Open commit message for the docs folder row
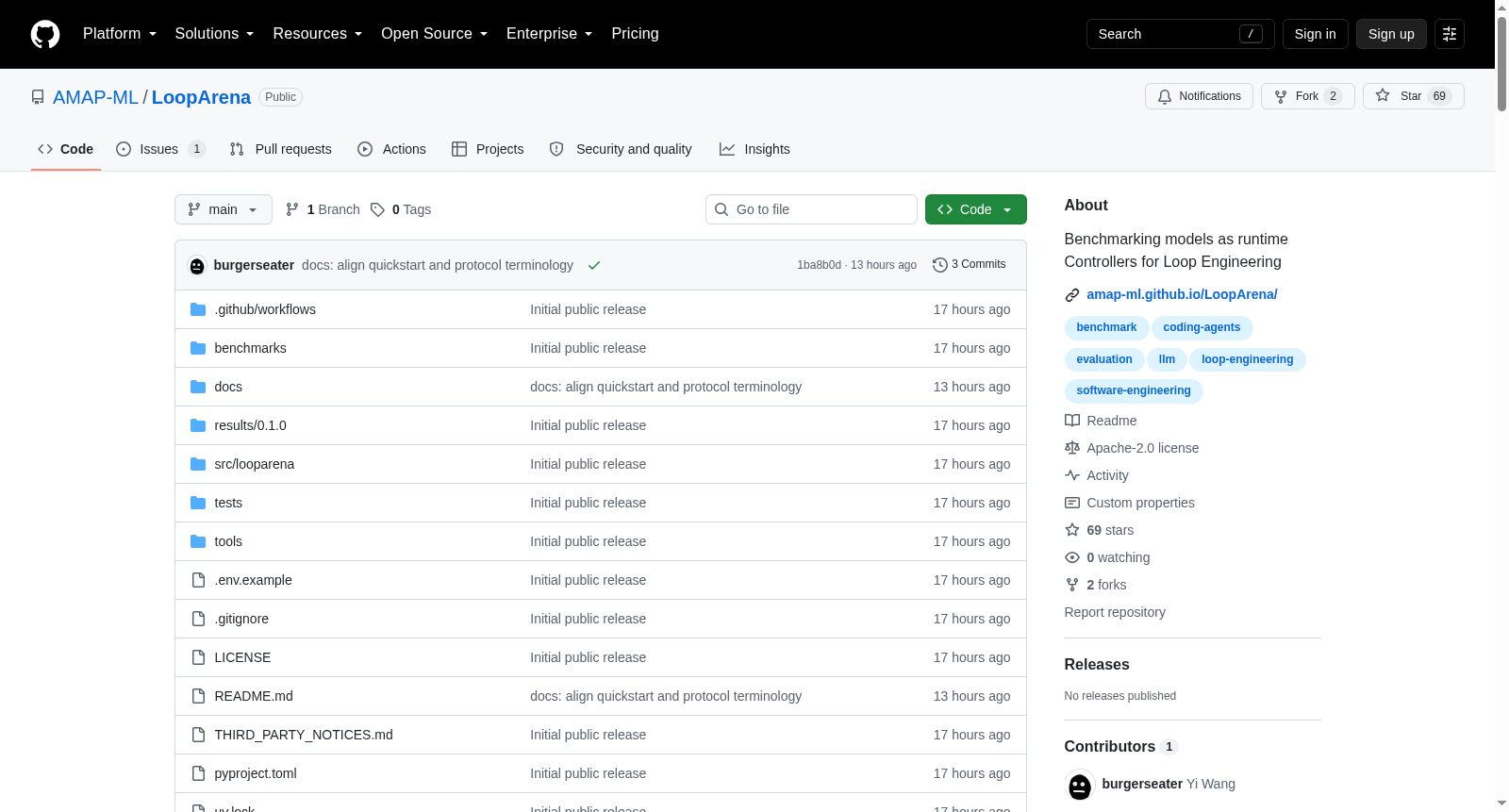The height and width of the screenshot is (812, 1509). pos(666,387)
